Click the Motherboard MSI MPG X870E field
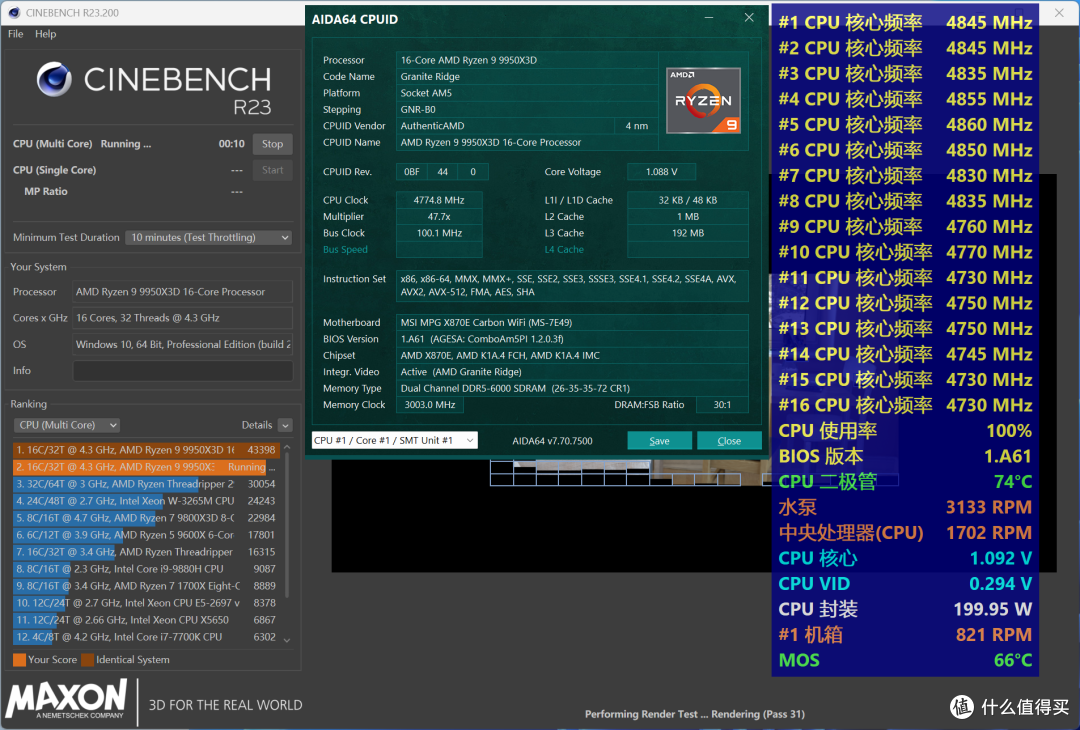The height and width of the screenshot is (730, 1080). pos(572,322)
